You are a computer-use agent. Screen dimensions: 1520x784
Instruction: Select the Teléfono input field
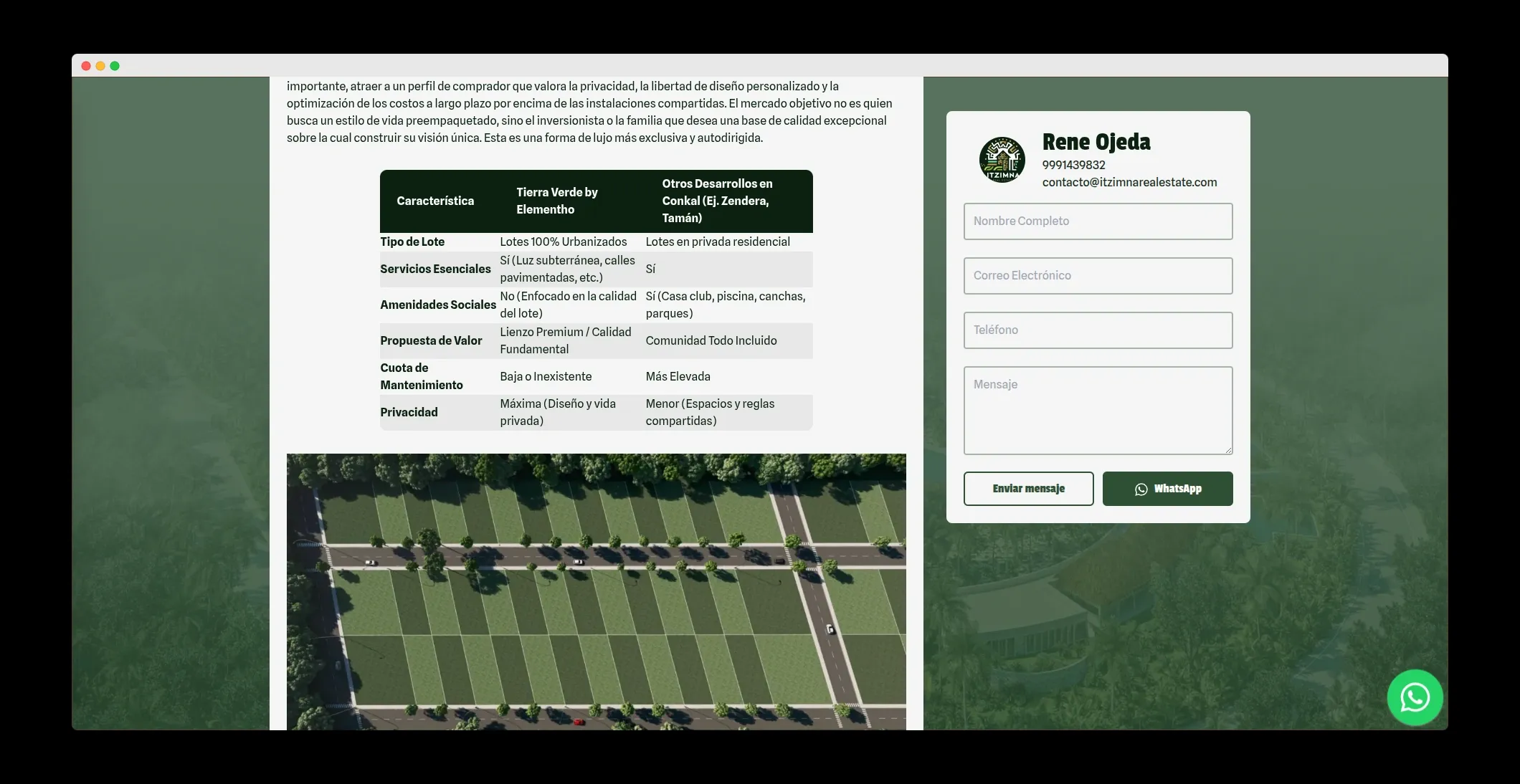click(x=1098, y=330)
